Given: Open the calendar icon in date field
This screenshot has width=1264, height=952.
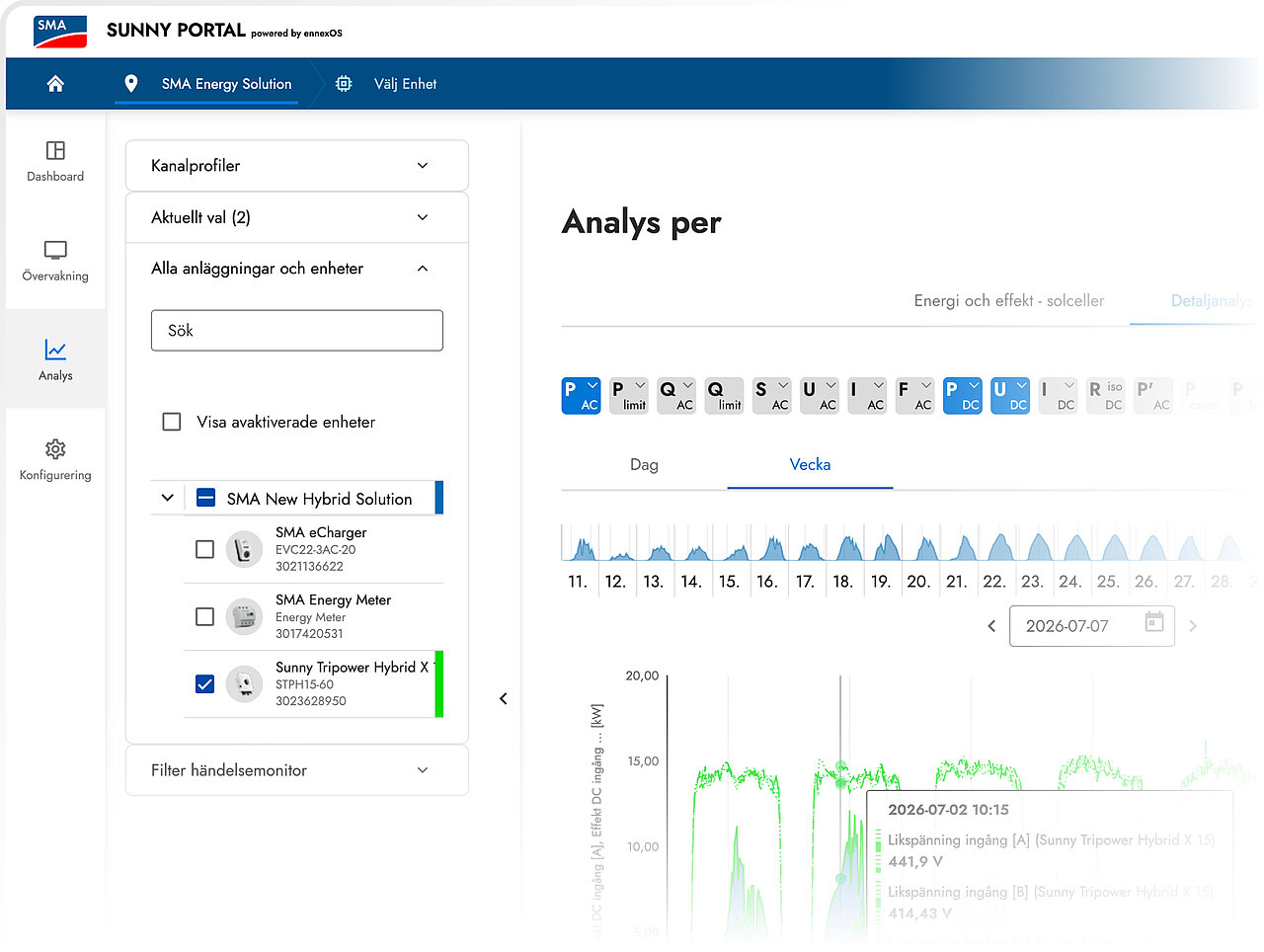Looking at the screenshot, I should pos(1154,622).
